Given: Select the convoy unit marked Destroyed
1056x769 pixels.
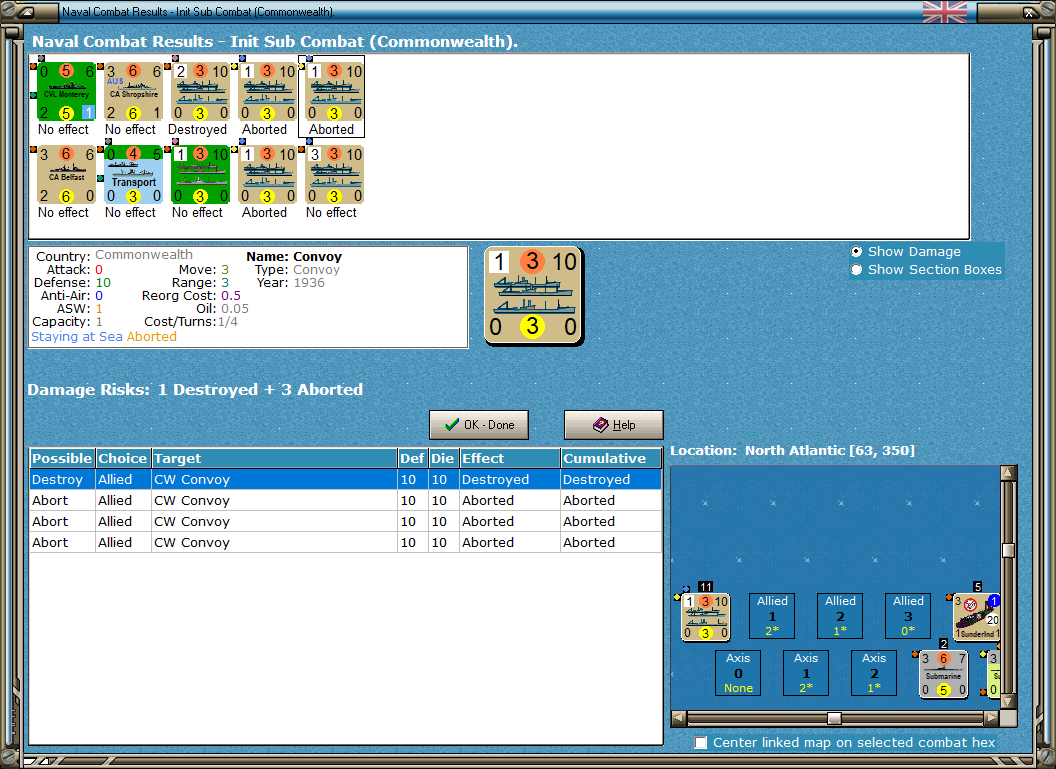Looking at the screenshot, I should [x=201, y=92].
